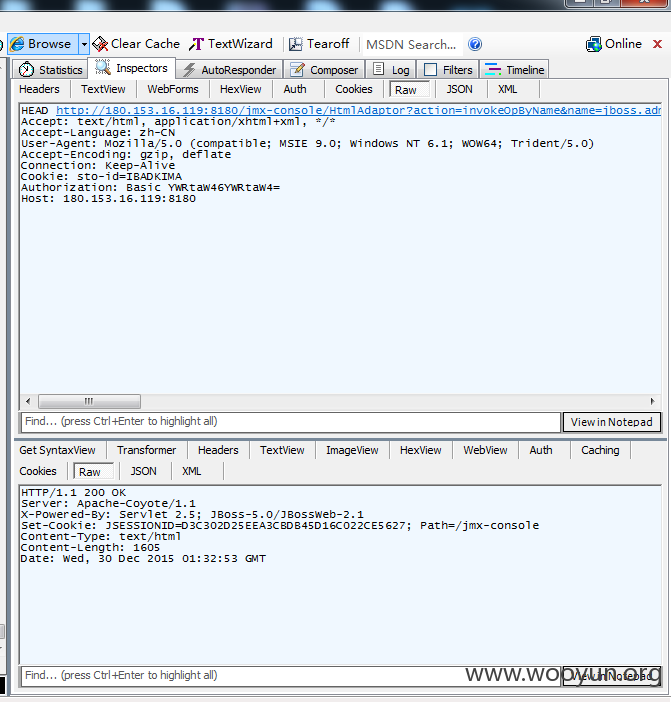Switch to the Statistics tab
The width and height of the screenshot is (671, 702).
(x=50, y=70)
